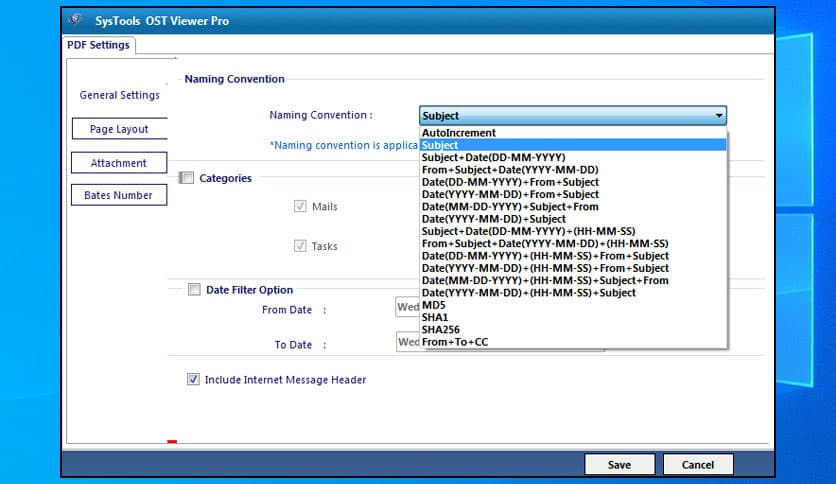Select Date(YYYY-MM-DD)+(HH-MM-SS)+Subject option
This screenshot has width=836, height=484.
(573, 292)
